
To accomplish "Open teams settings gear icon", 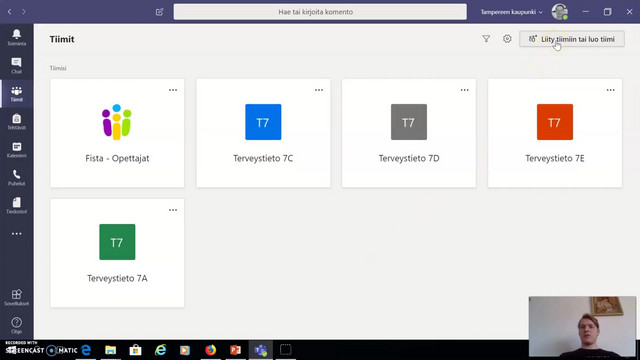I will 507,39.
